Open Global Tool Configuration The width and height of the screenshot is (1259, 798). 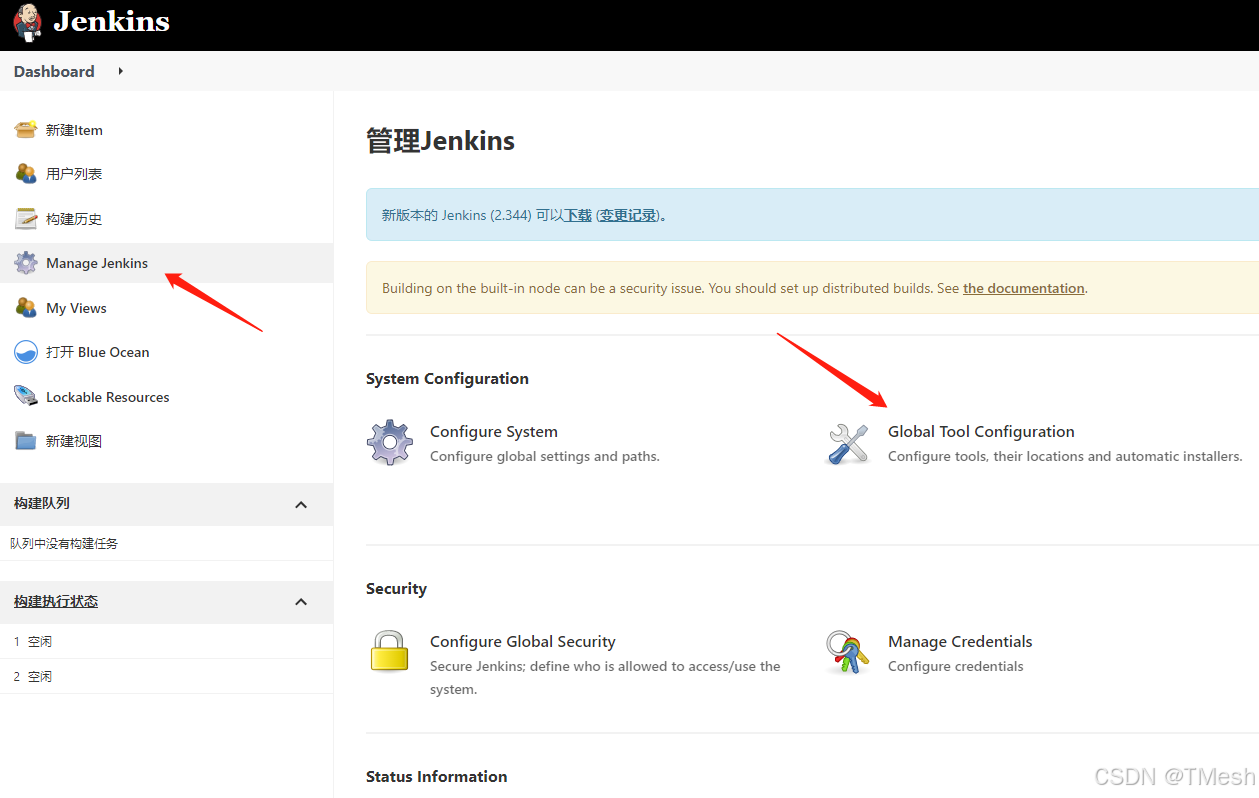tap(981, 432)
